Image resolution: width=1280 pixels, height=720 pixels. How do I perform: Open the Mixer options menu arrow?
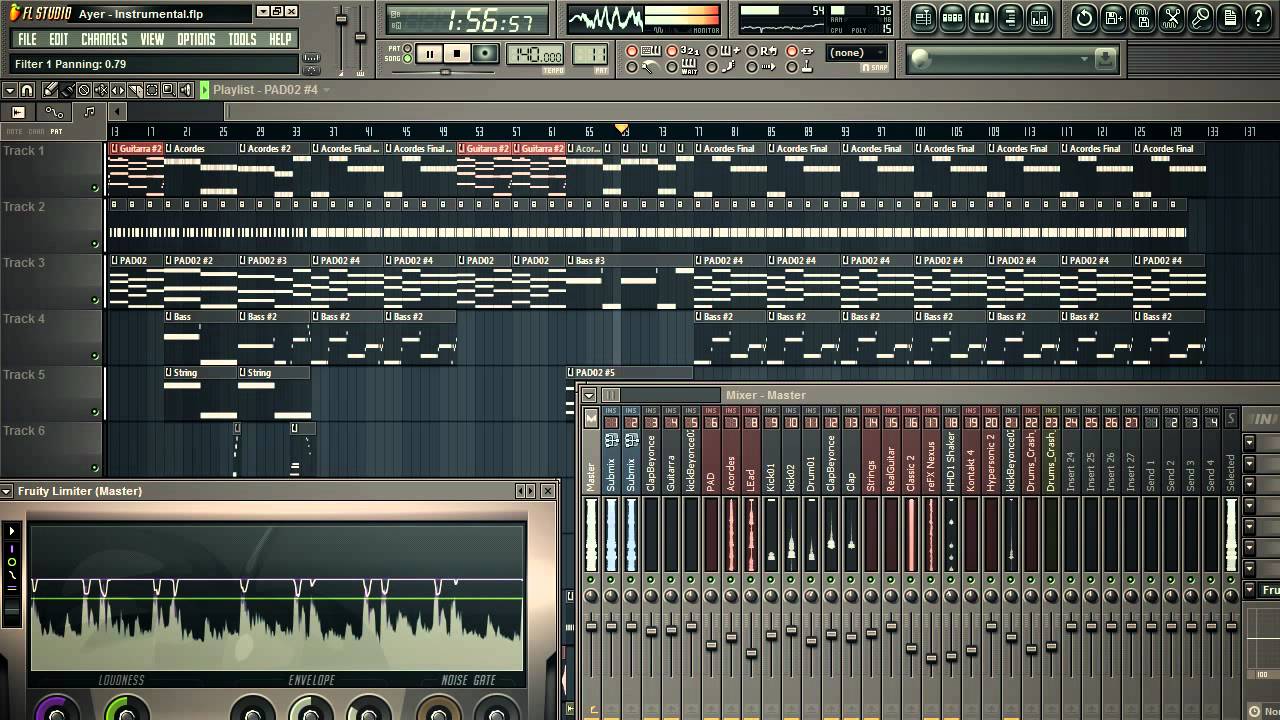tap(589, 395)
